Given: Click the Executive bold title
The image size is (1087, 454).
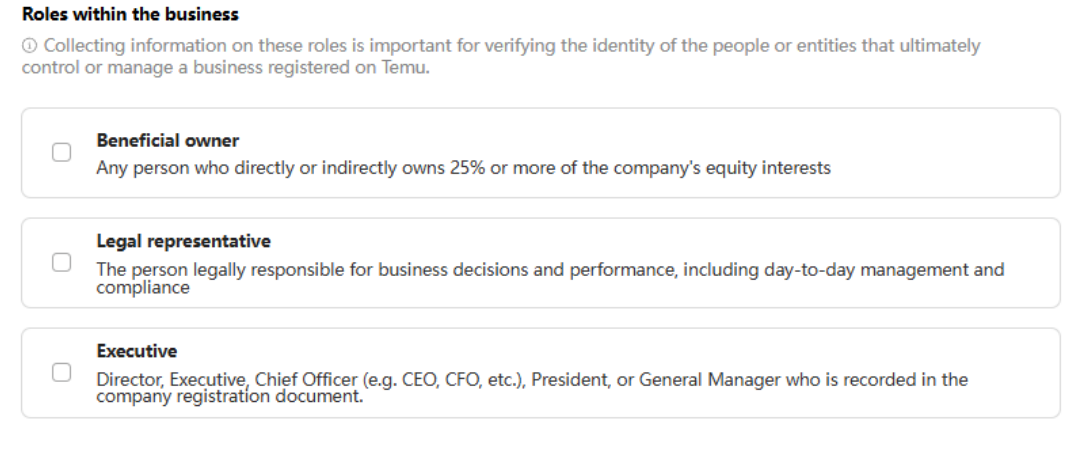Looking at the screenshot, I should coord(137,351).
